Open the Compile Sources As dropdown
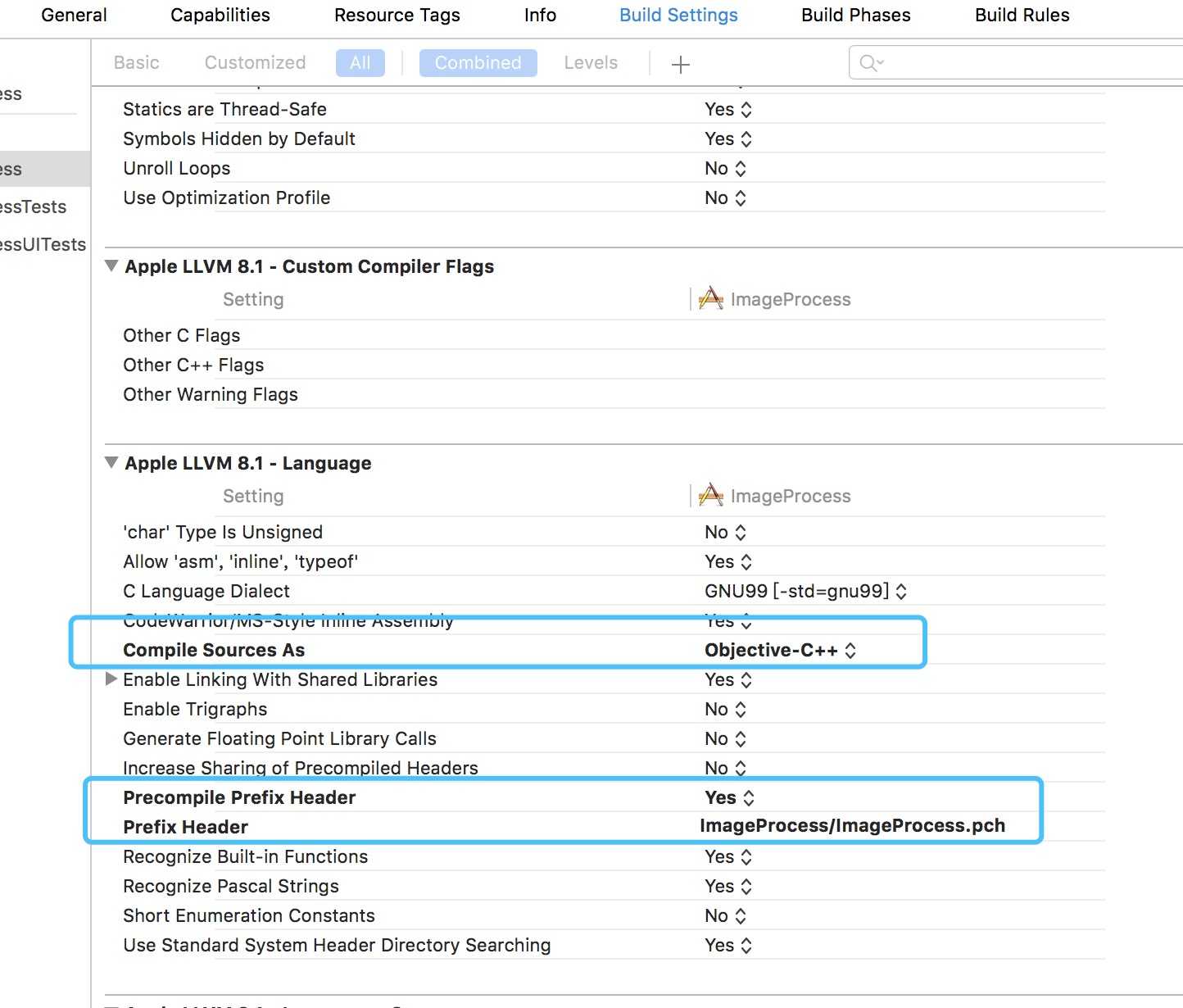1183x1008 pixels. coord(780,650)
